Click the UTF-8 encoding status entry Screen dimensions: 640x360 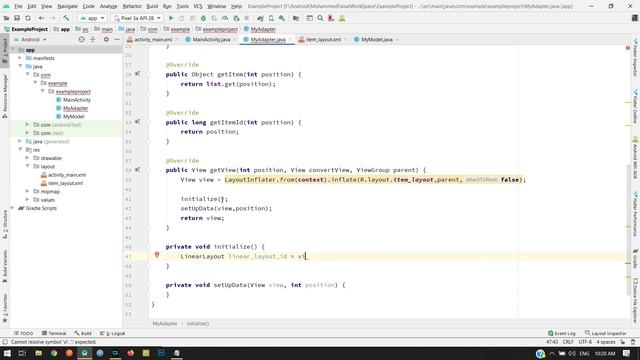[585, 342]
